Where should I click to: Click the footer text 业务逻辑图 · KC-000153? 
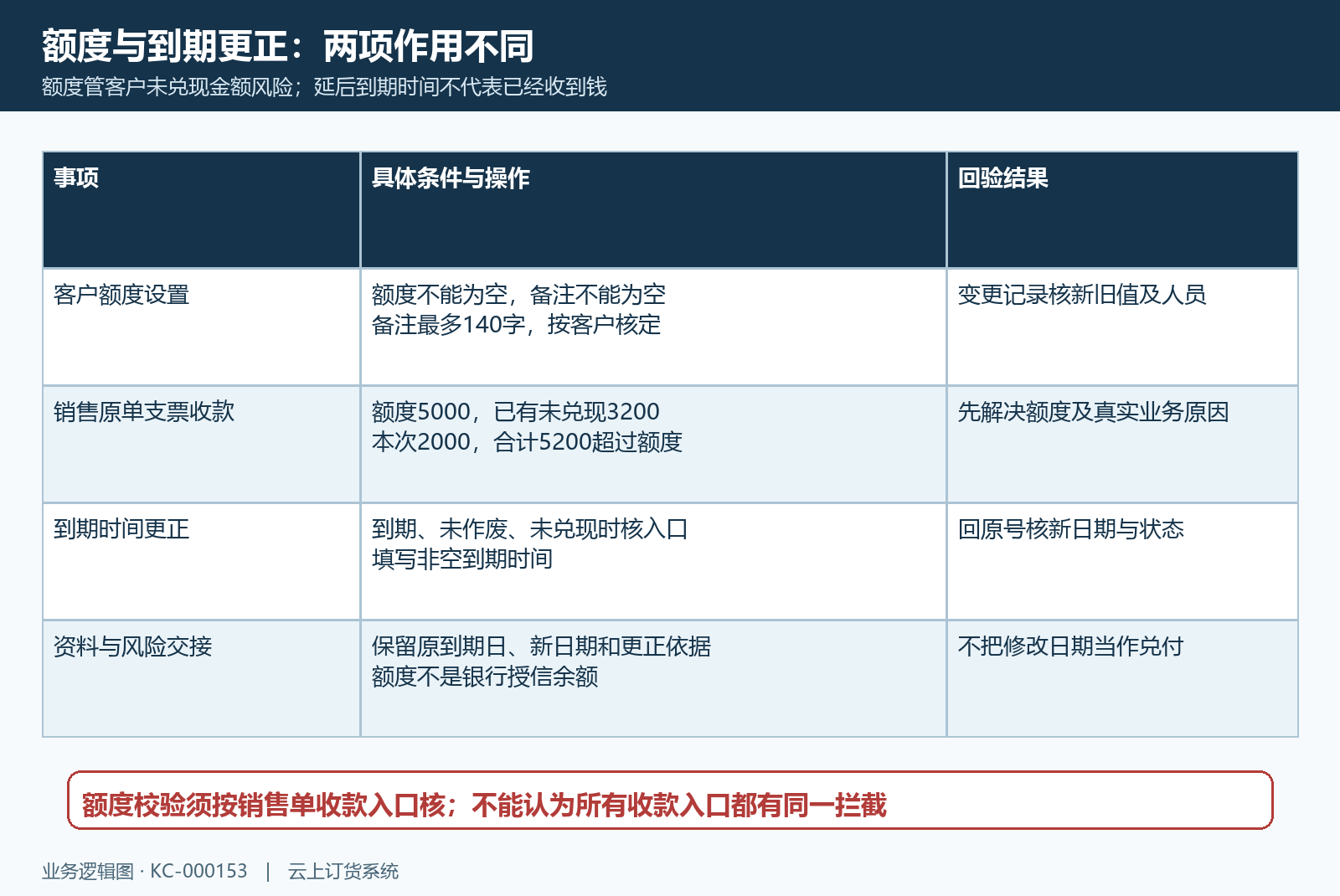145,872
